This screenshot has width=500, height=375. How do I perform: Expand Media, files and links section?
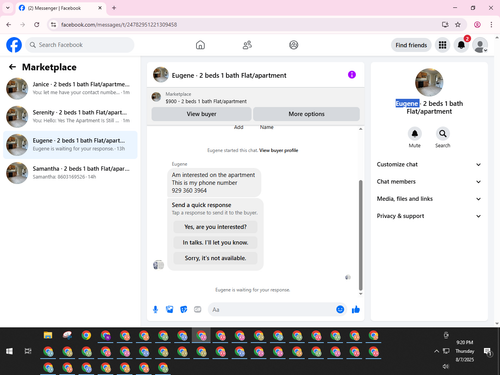[x=429, y=199]
